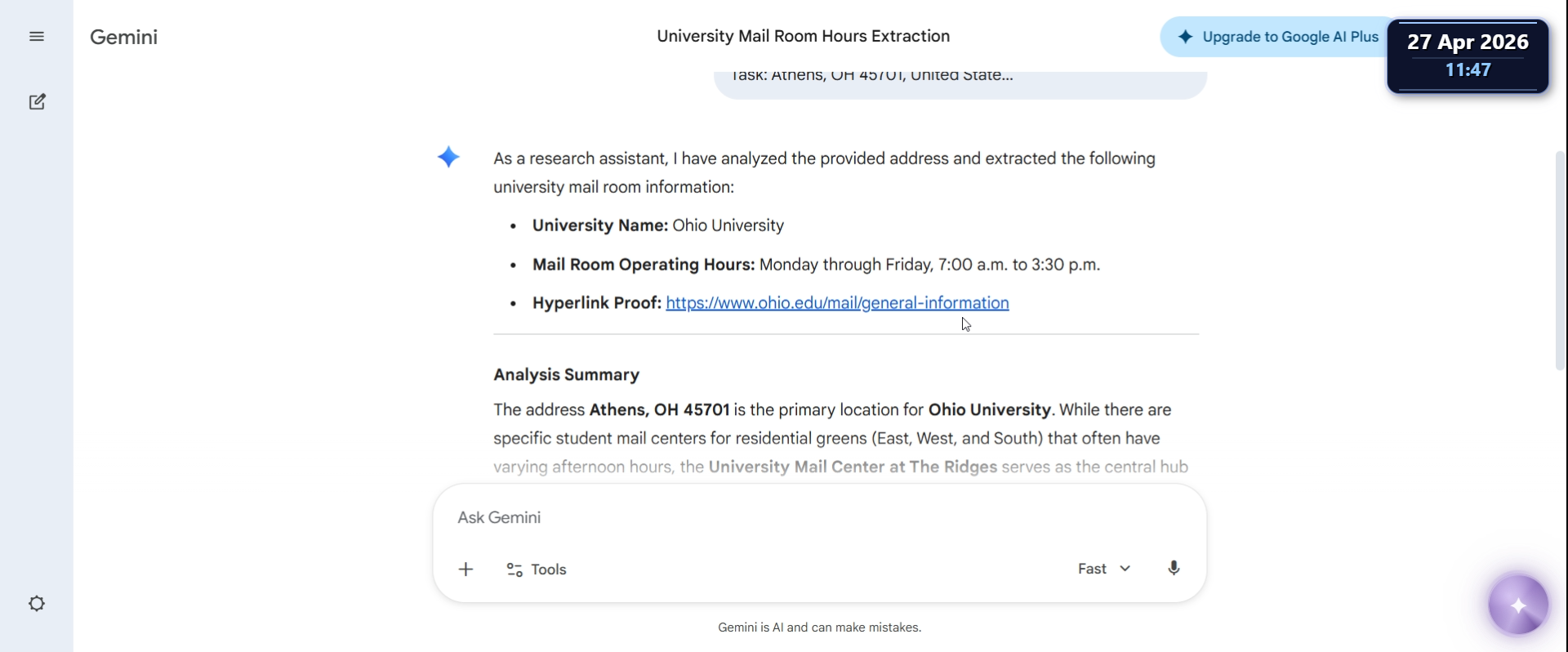The image size is (1568, 652).
Task: Click 'Mail Room Operating Hours:' text
Action: pos(644,265)
